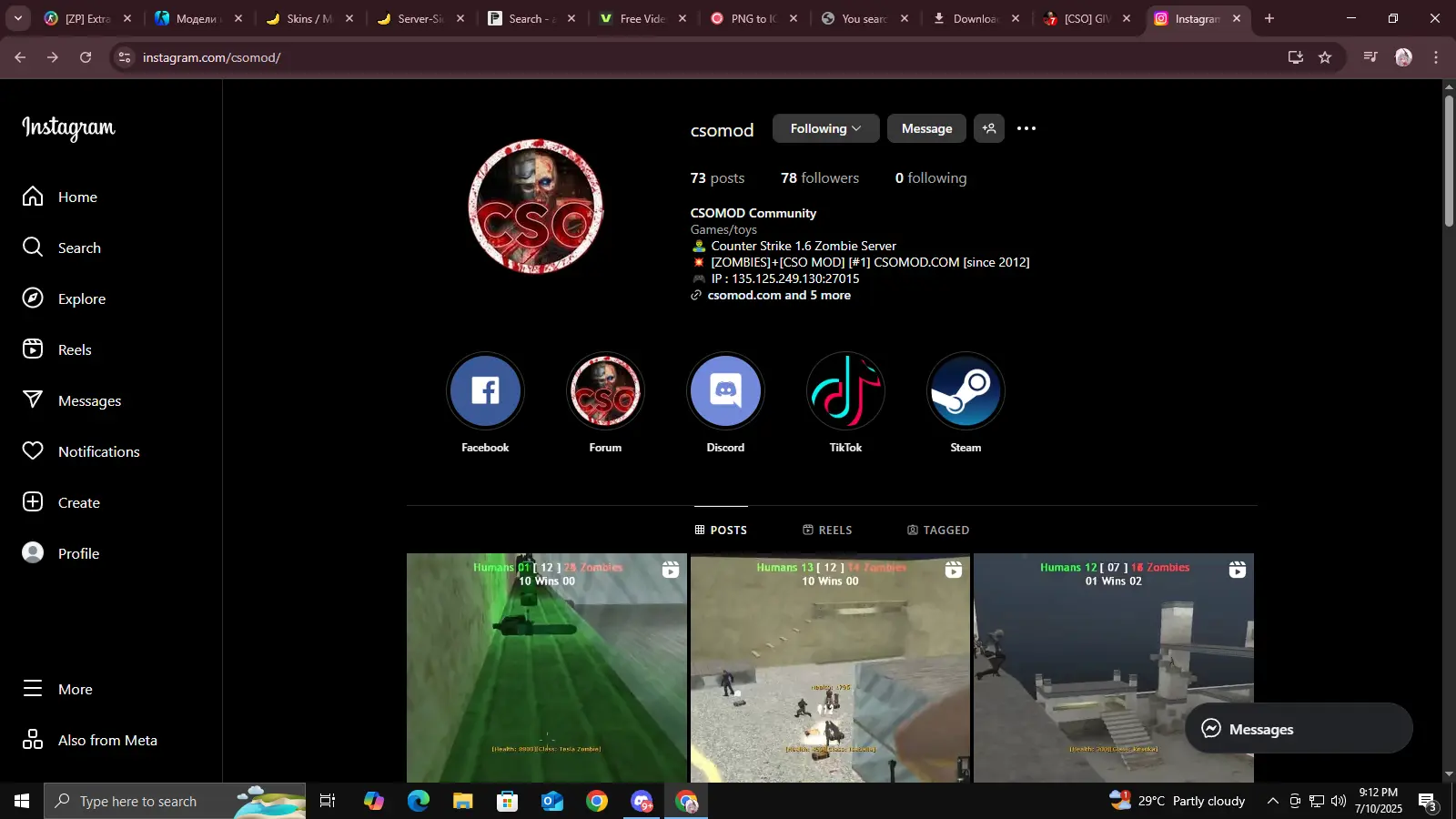Open the Humans 12 rooftop reel post
Viewport: 1456px width, 819px height.
[x=1114, y=668]
